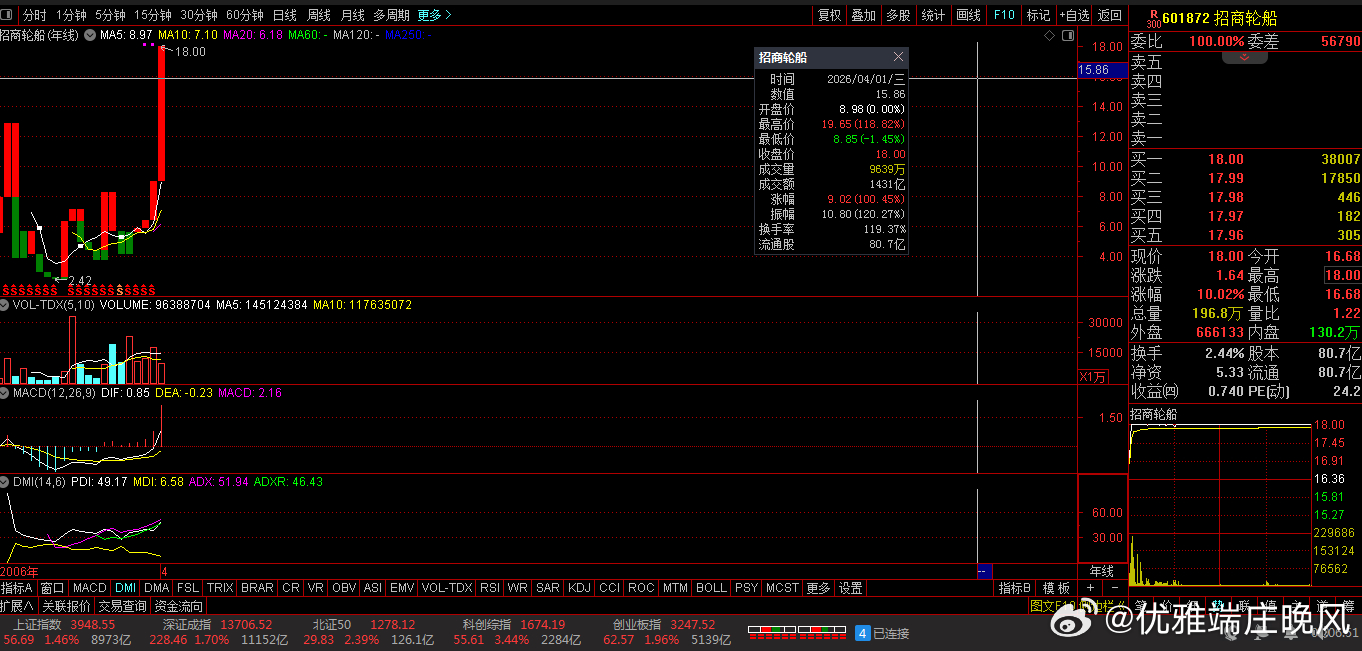
Task: Switch indicator to TRIX
Action: pyautogui.click(x=220, y=588)
